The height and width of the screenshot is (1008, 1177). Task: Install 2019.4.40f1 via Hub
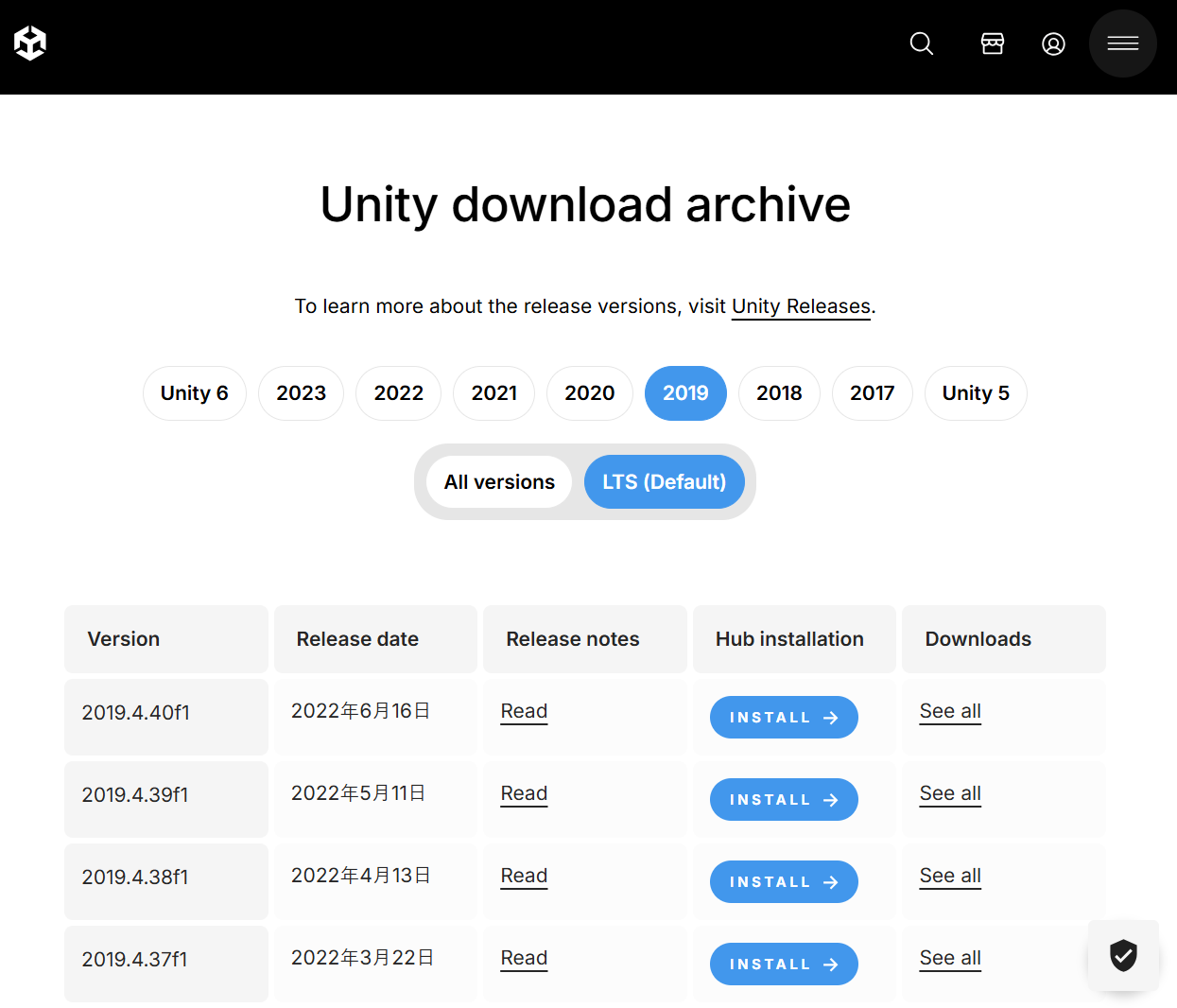tap(784, 718)
